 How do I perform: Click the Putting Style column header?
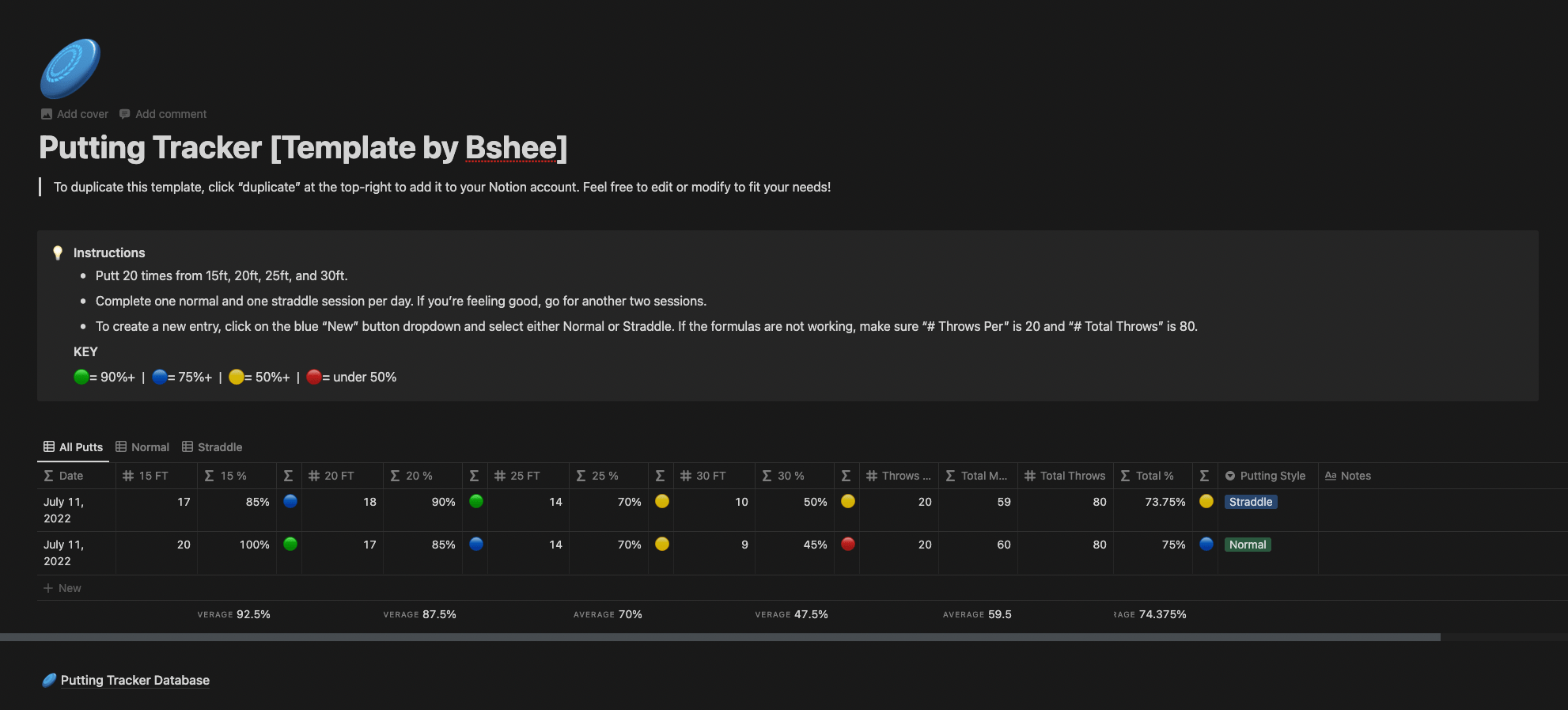(x=1267, y=476)
